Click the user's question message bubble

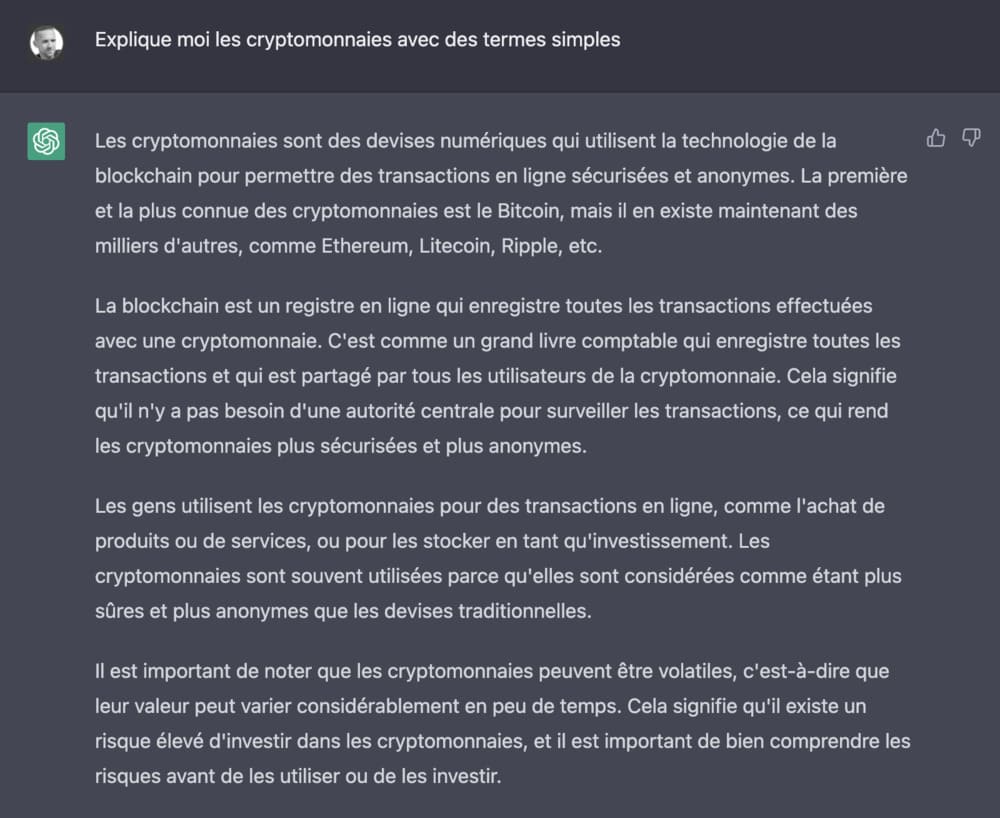357,40
